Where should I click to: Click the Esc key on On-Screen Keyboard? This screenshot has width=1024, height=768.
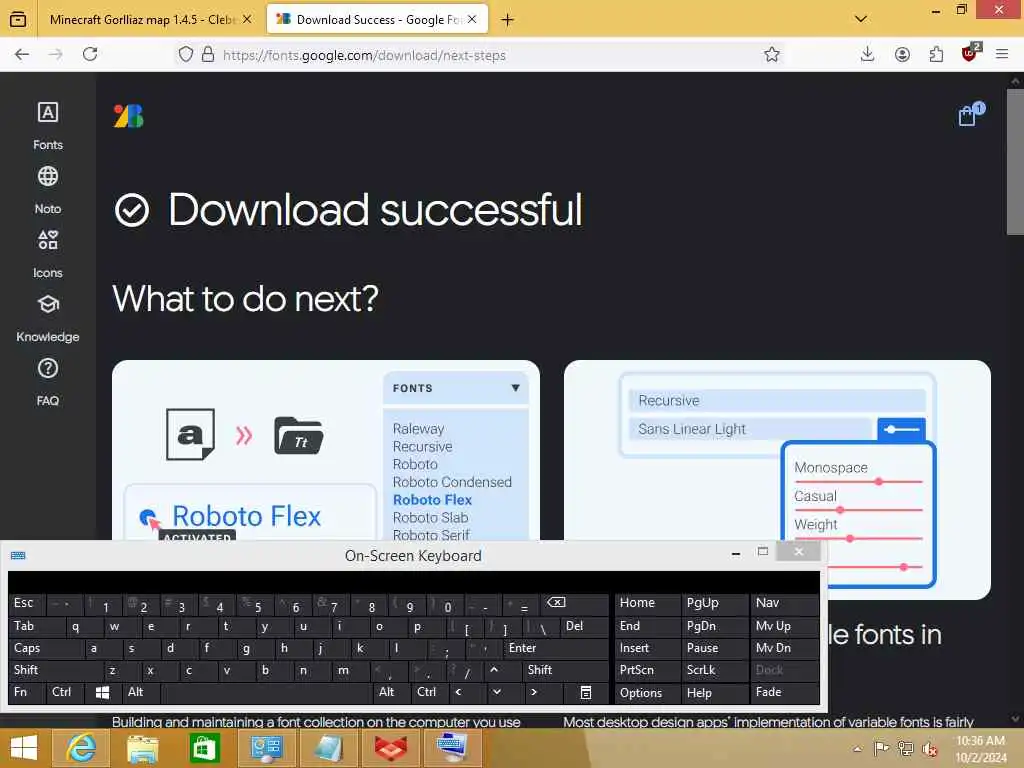point(28,604)
